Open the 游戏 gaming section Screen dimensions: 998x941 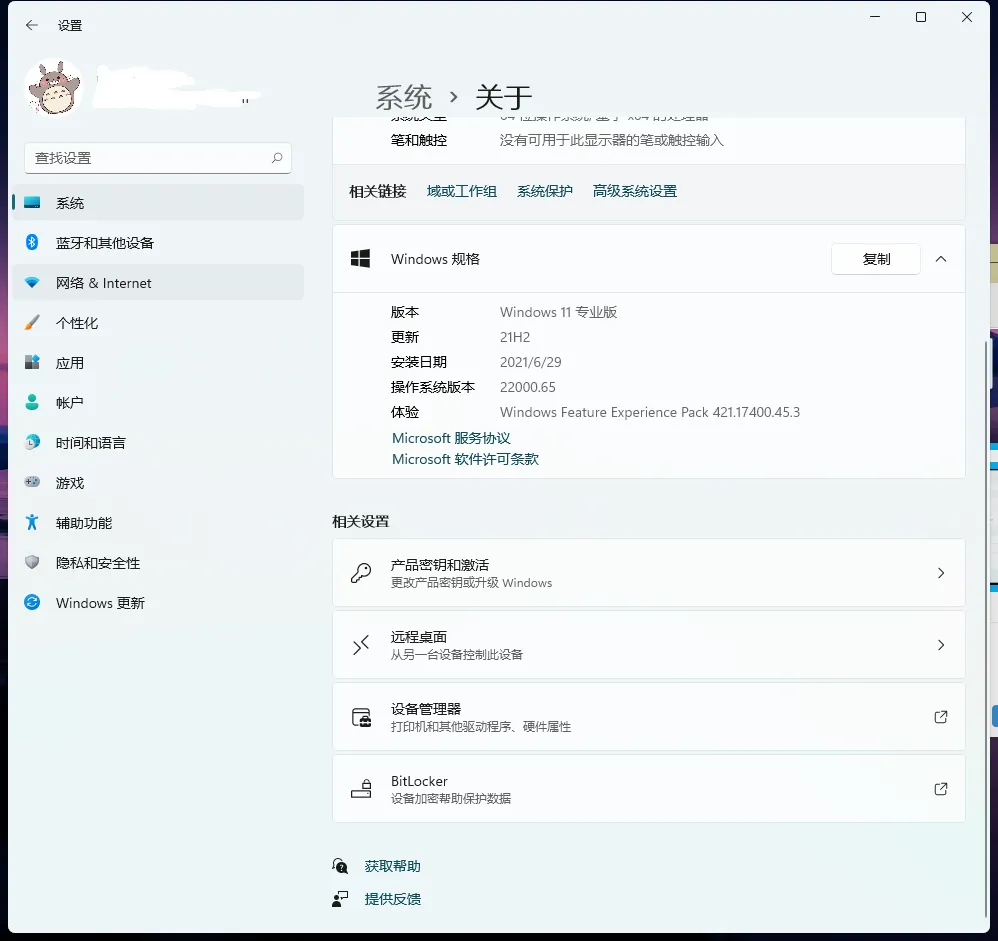[x=70, y=483]
